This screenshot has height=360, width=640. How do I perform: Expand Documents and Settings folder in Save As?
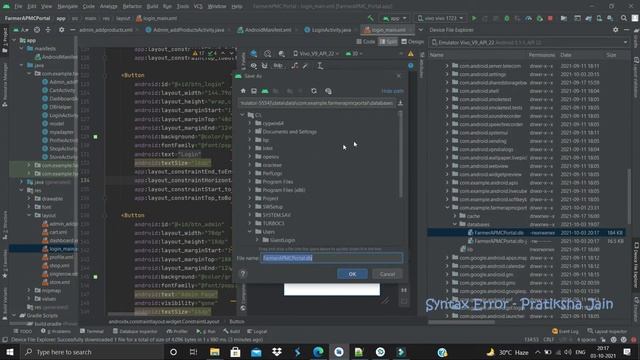coord(250,131)
